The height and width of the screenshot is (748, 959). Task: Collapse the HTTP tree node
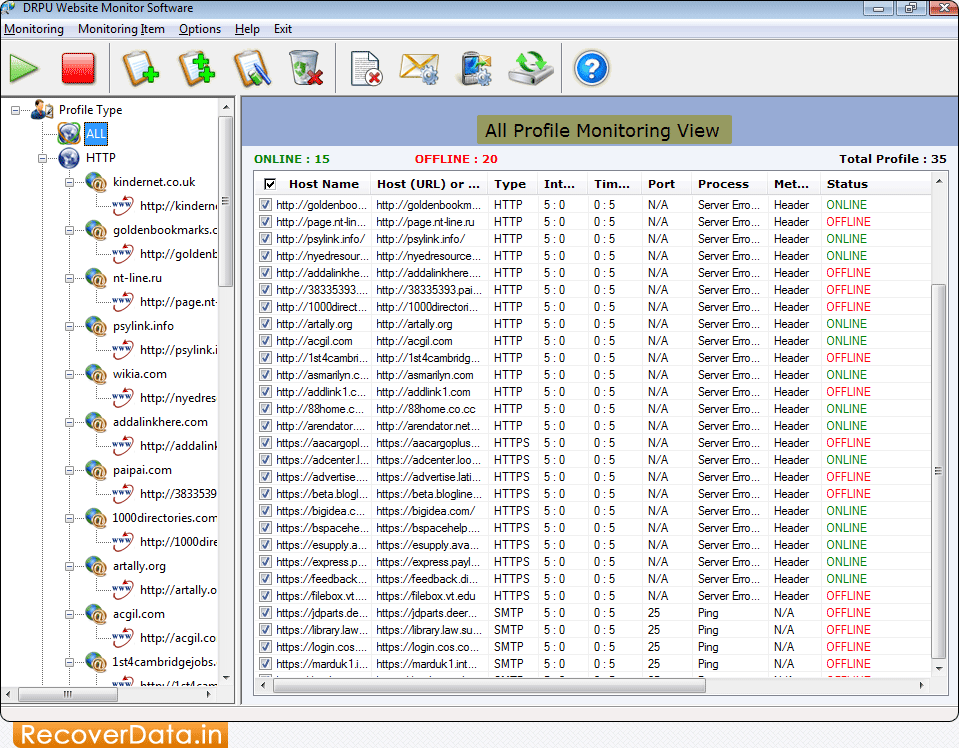42,158
